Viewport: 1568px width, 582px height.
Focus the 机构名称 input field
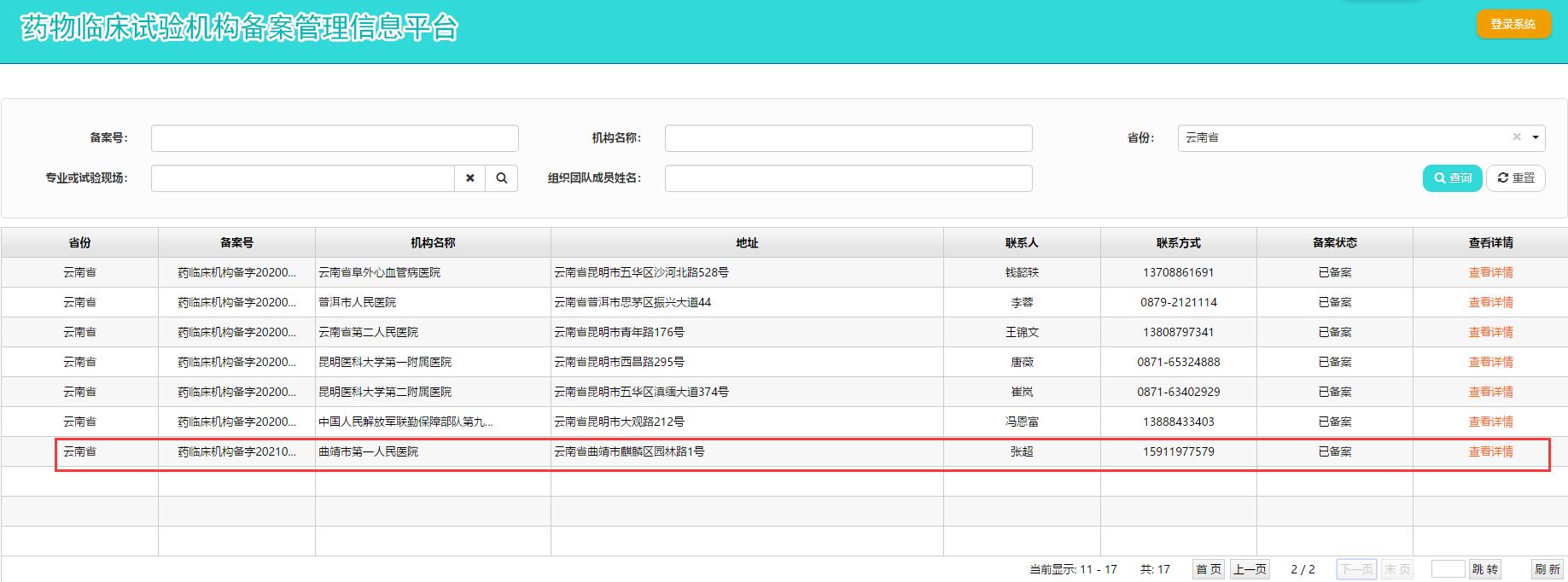(x=848, y=138)
